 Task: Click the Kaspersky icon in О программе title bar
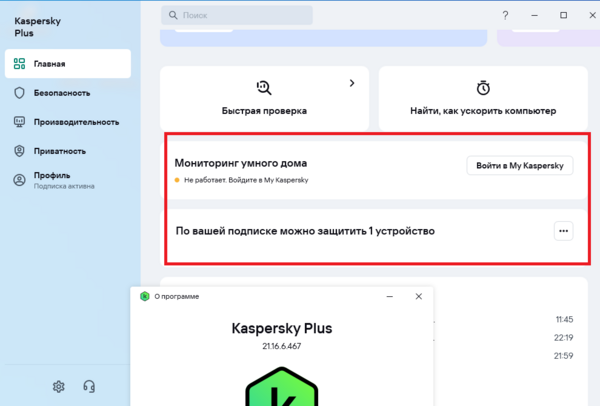click(x=145, y=296)
